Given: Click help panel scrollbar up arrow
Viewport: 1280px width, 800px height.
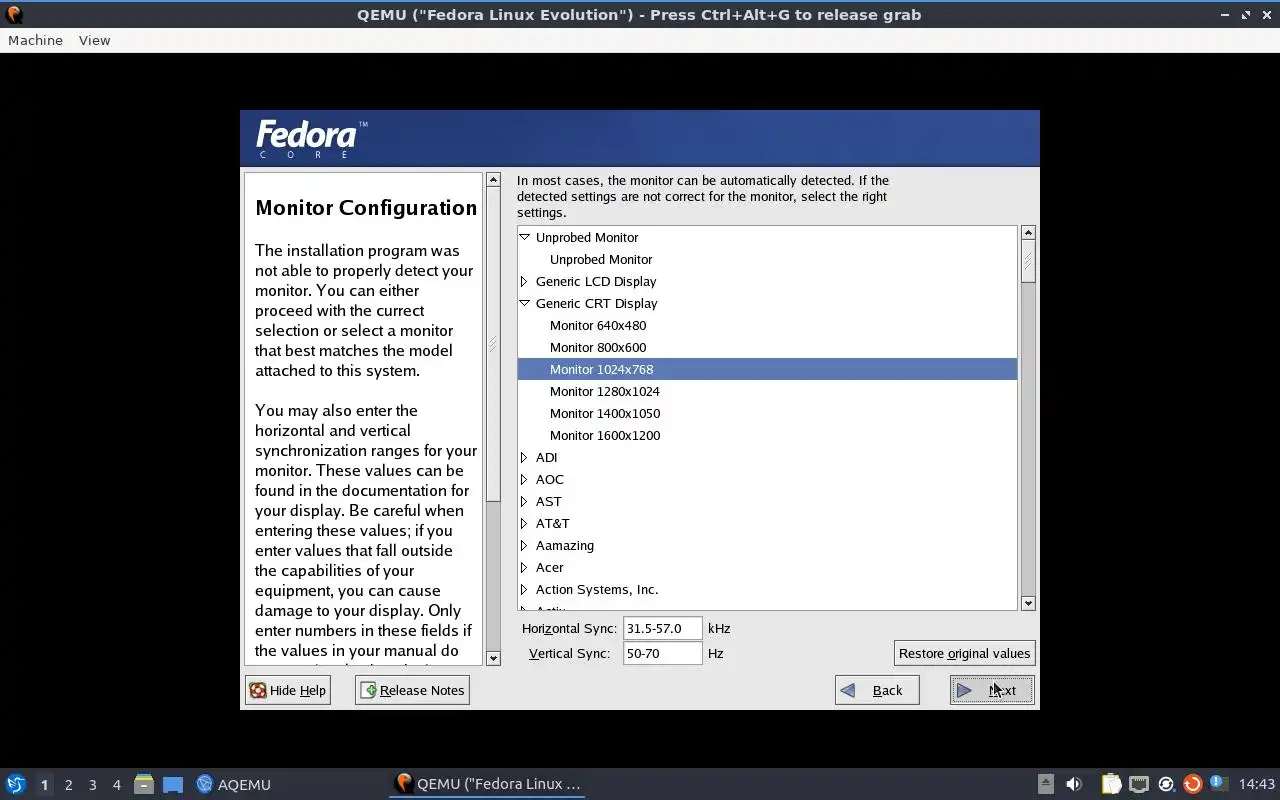Looking at the screenshot, I should [493, 179].
